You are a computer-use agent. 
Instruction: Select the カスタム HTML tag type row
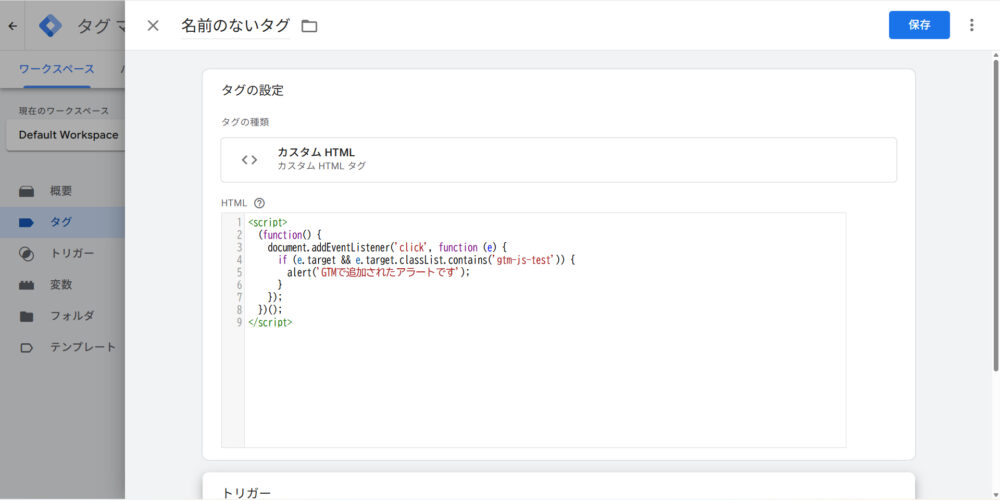558,159
